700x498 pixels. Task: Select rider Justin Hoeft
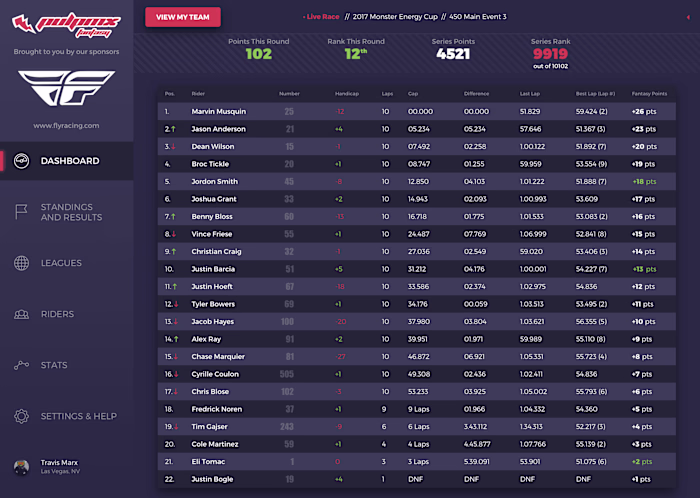pos(212,286)
